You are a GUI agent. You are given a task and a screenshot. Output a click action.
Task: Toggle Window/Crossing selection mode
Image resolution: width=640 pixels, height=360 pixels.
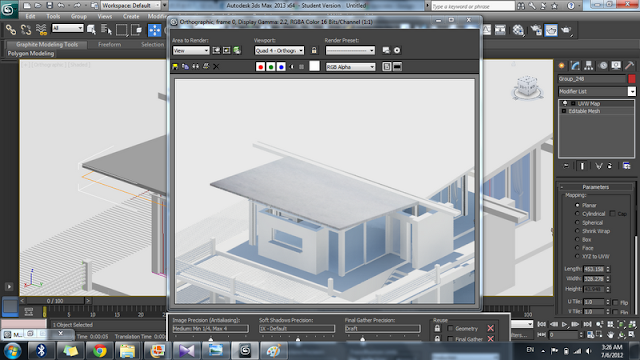click(x=136, y=30)
